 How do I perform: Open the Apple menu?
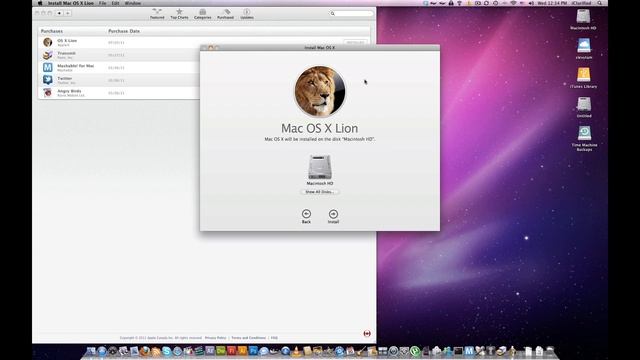[40, 3]
